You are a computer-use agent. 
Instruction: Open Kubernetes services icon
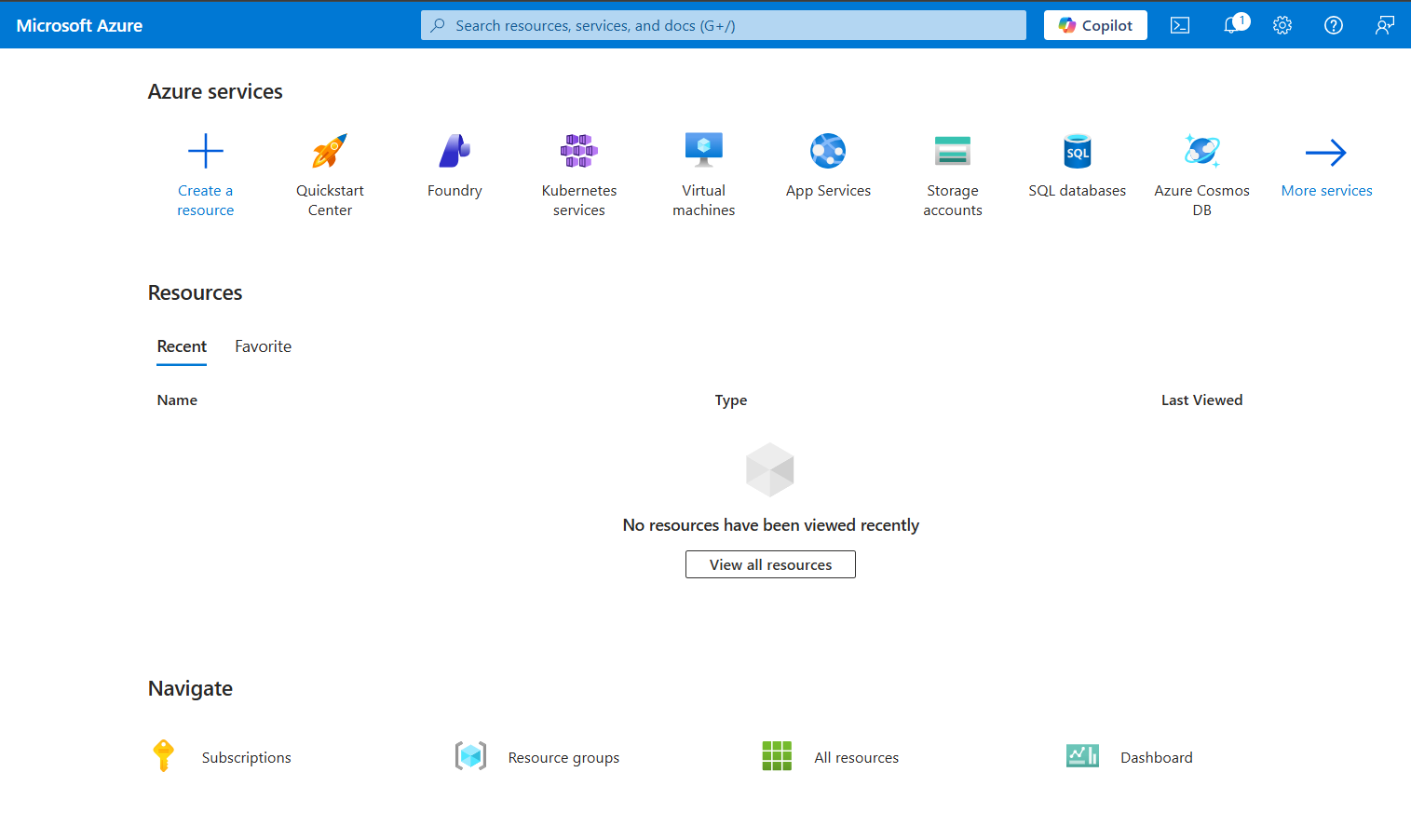tap(579, 151)
